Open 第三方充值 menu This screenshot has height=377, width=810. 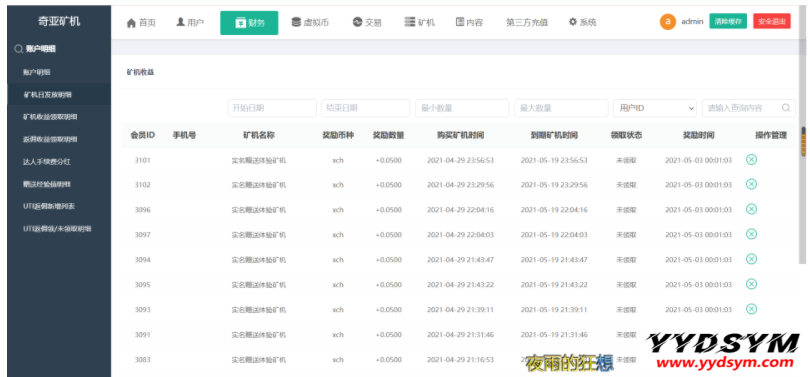click(x=527, y=23)
